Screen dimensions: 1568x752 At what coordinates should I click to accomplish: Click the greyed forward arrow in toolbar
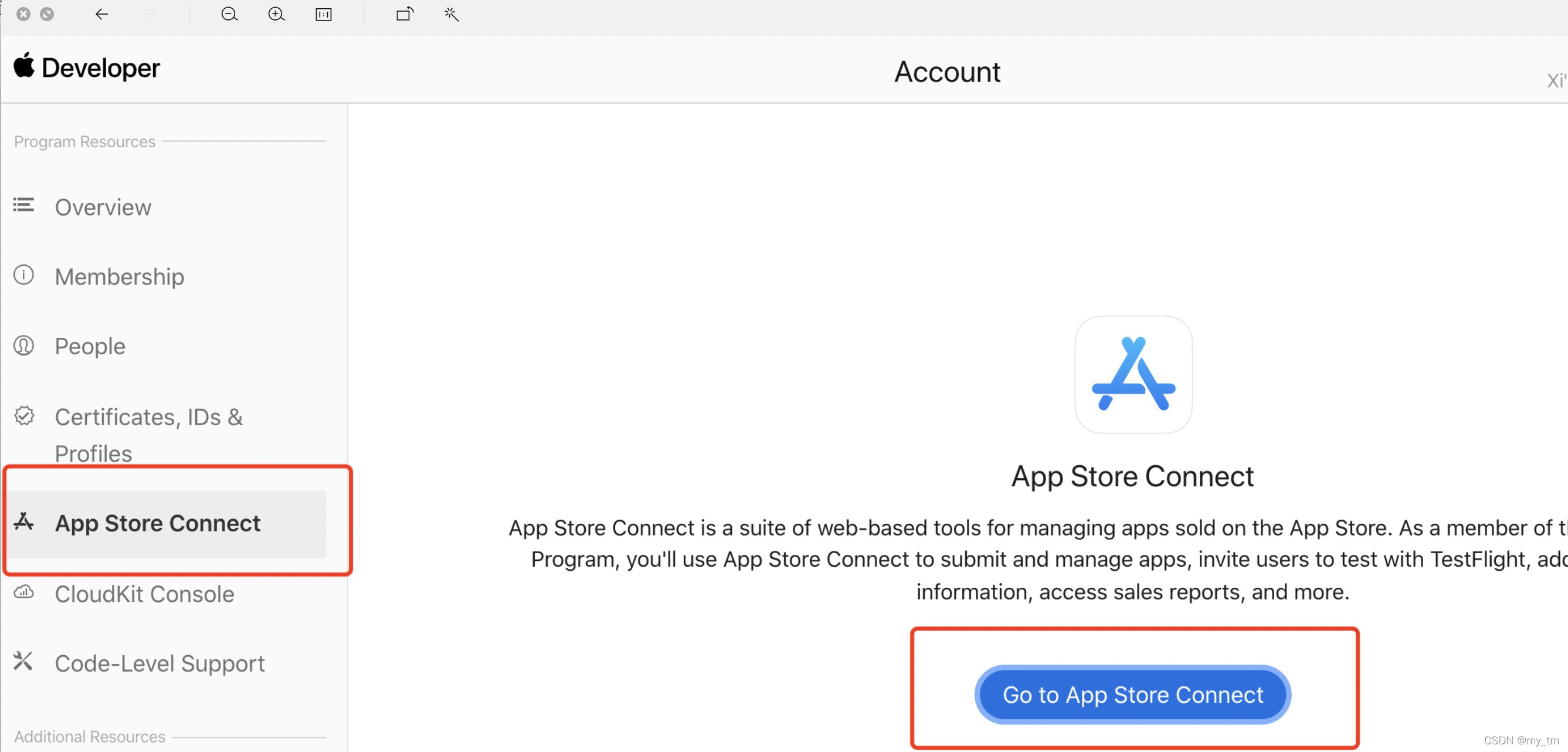point(149,14)
